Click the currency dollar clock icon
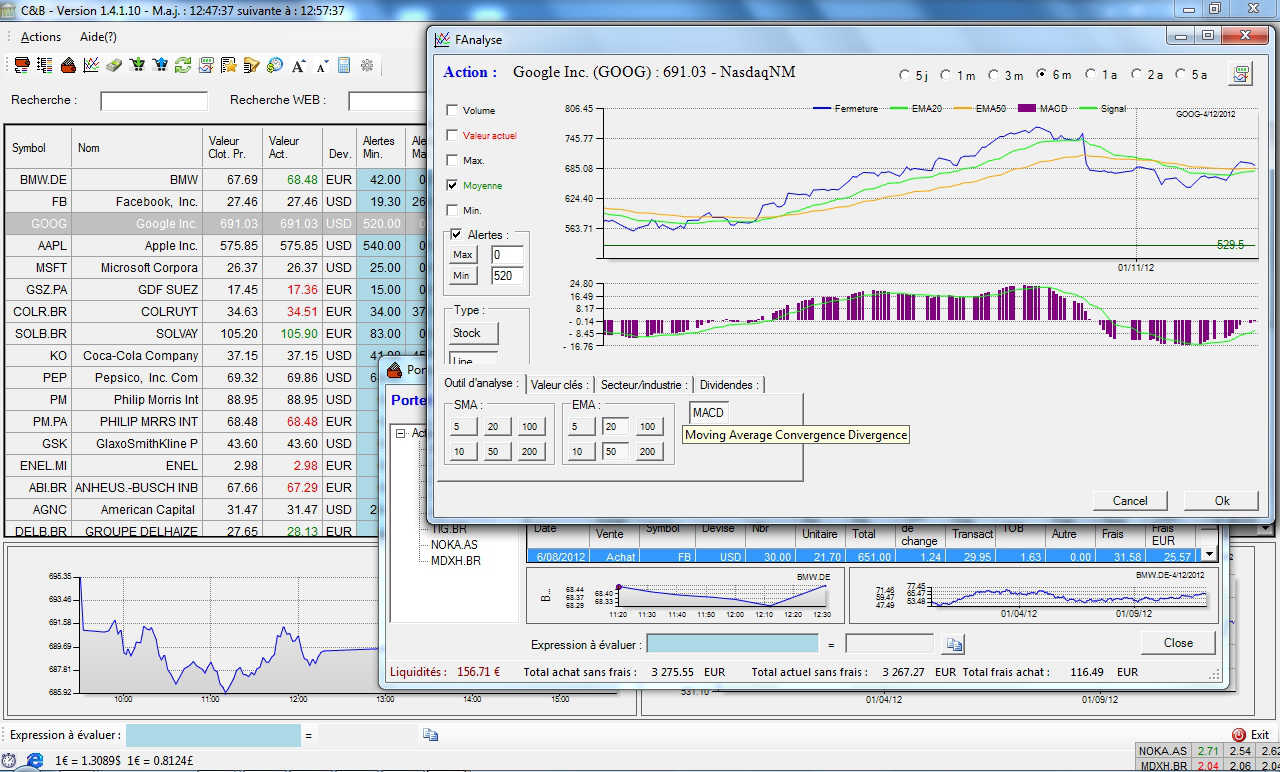 275,65
